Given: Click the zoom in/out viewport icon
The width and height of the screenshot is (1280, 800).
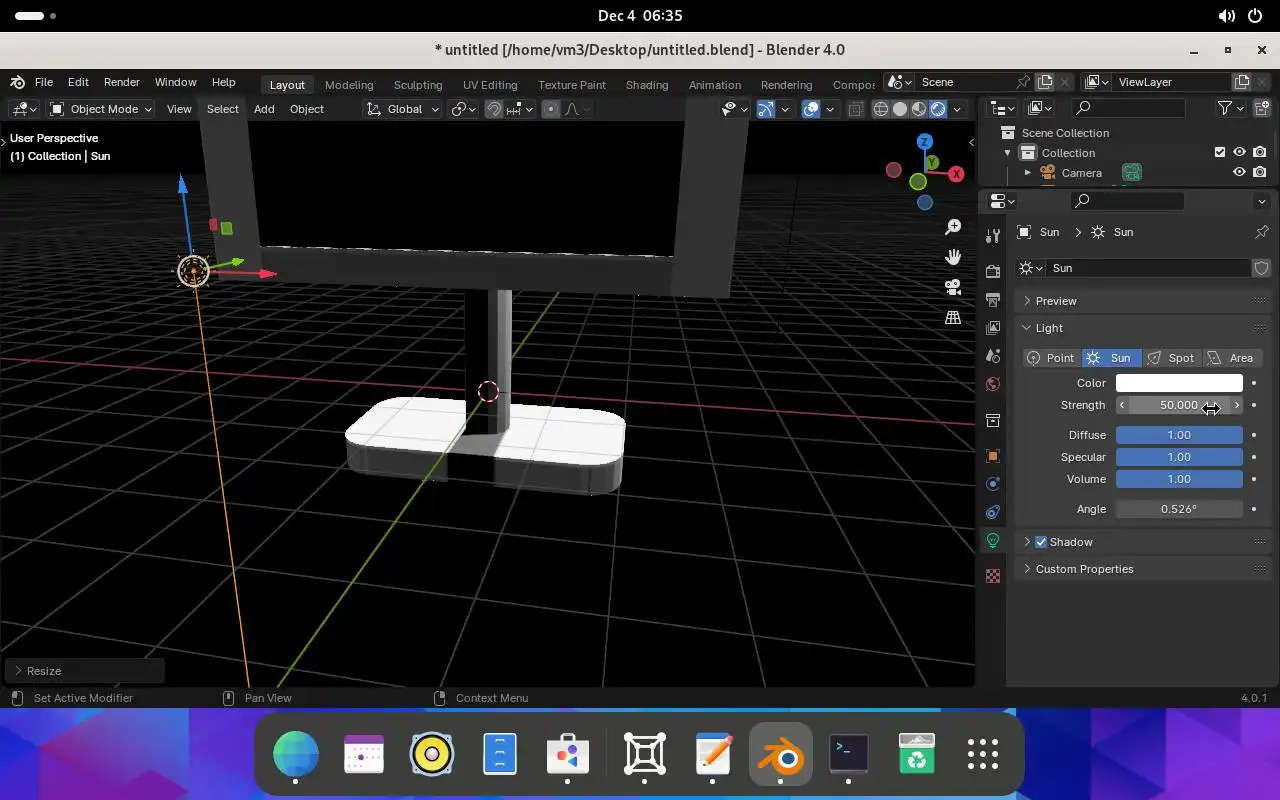Looking at the screenshot, I should coord(953,228).
